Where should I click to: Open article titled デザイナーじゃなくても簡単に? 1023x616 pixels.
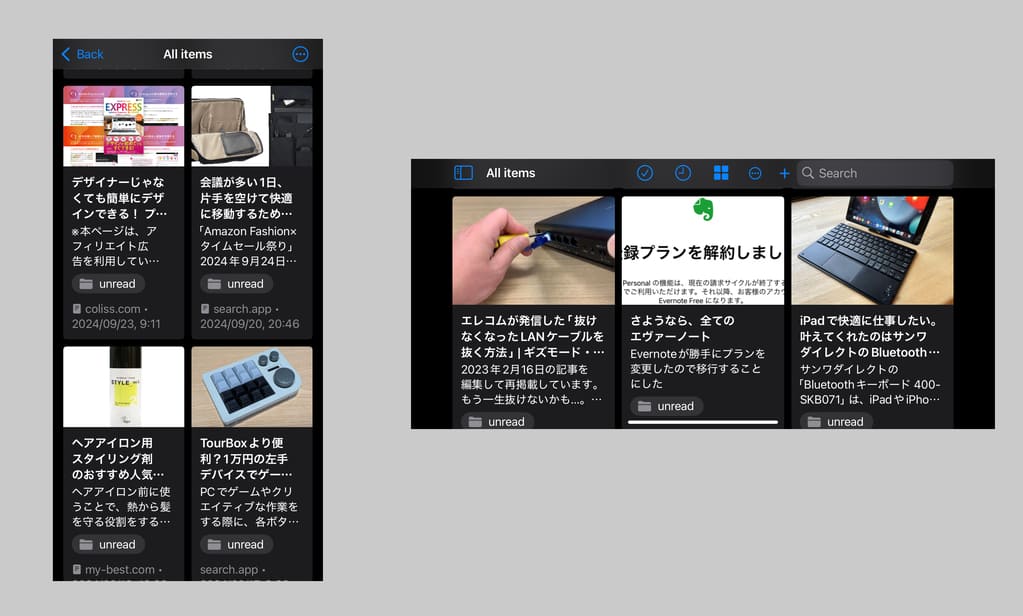click(119, 198)
